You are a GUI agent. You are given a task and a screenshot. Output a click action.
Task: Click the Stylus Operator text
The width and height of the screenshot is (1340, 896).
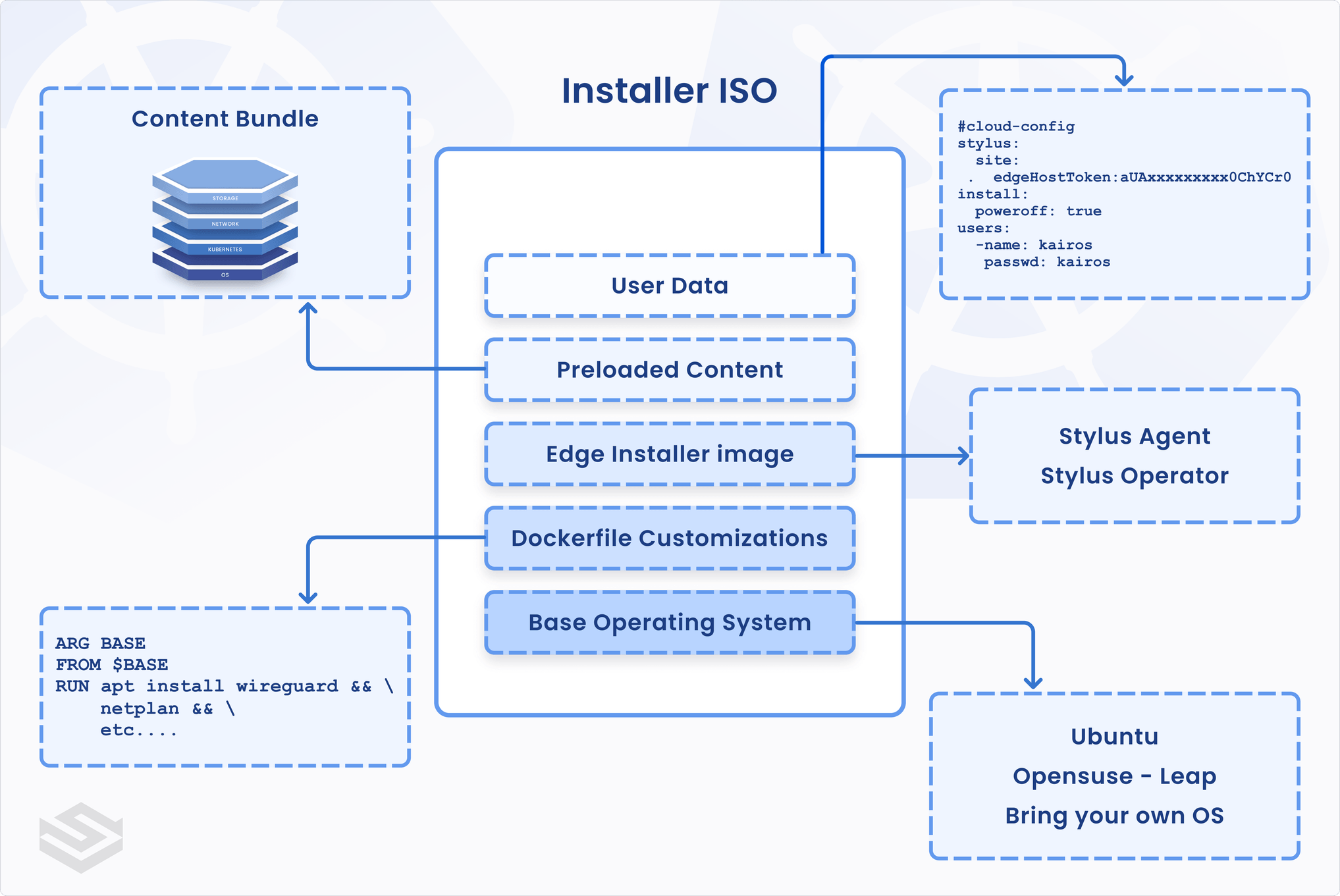point(1135,477)
